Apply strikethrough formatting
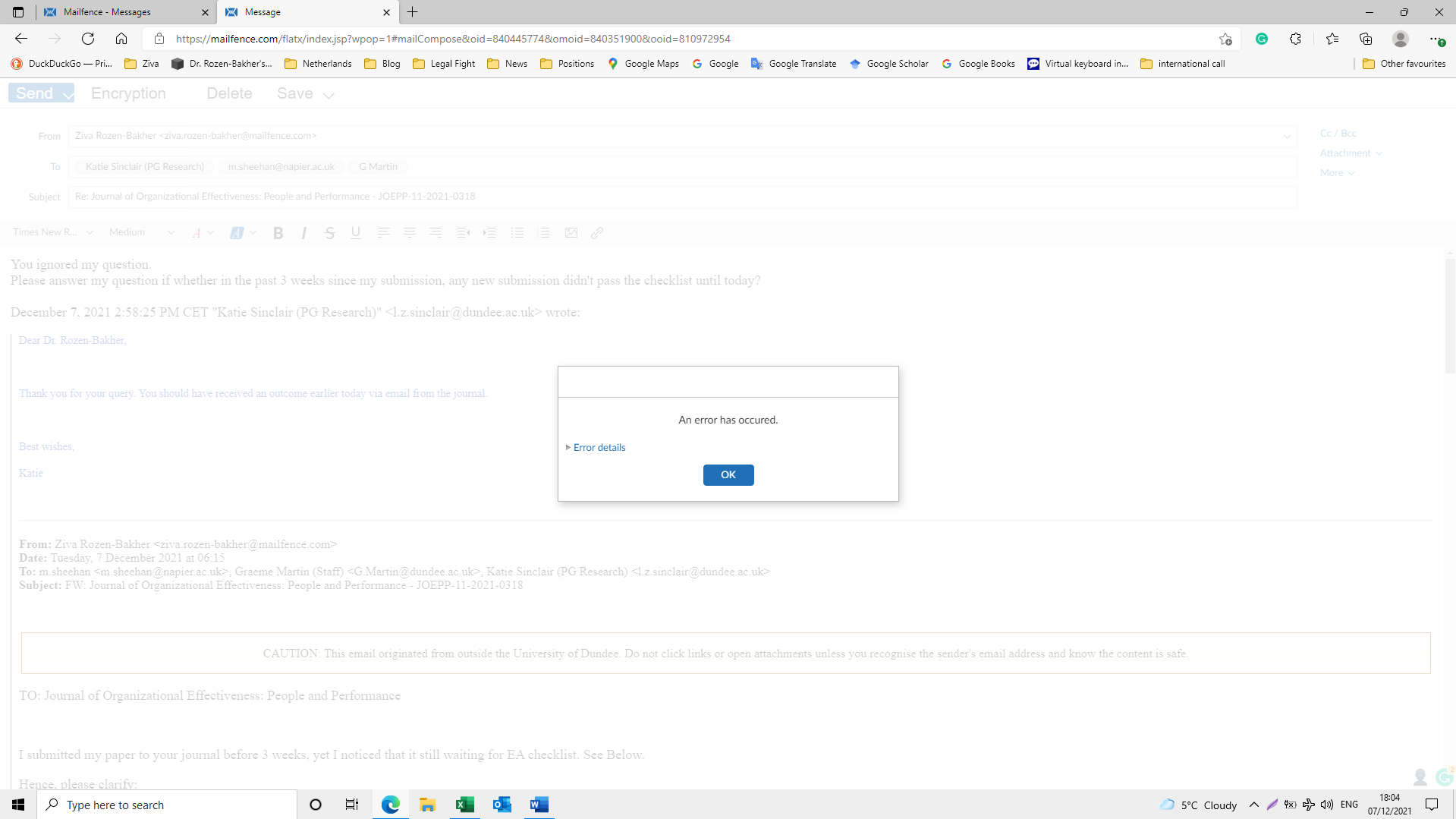 [329, 232]
